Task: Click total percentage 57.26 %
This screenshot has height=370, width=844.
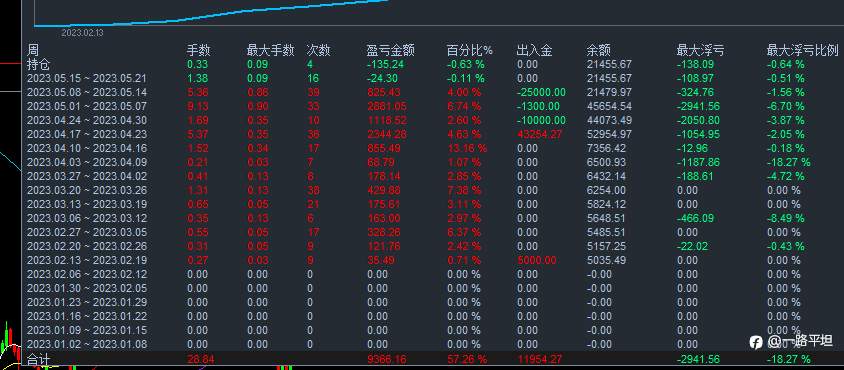Action: [467, 359]
